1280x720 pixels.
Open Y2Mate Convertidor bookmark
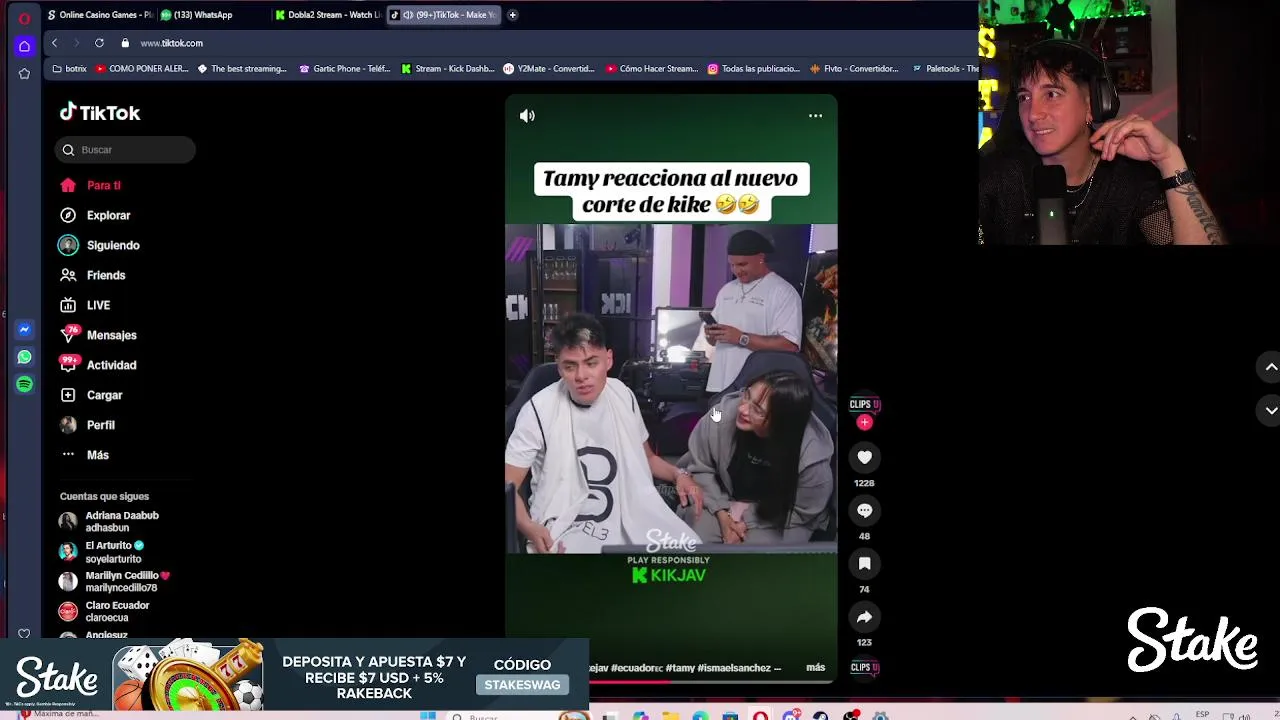pyautogui.click(x=549, y=69)
